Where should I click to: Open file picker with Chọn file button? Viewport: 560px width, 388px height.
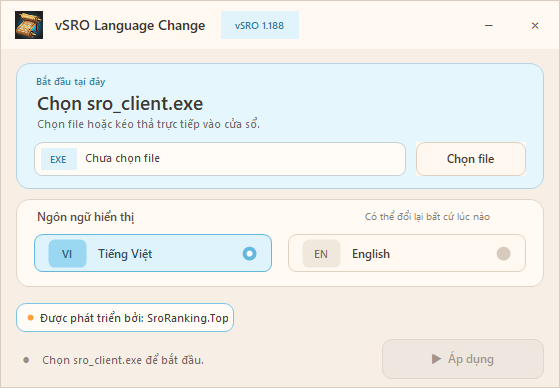pos(471,159)
